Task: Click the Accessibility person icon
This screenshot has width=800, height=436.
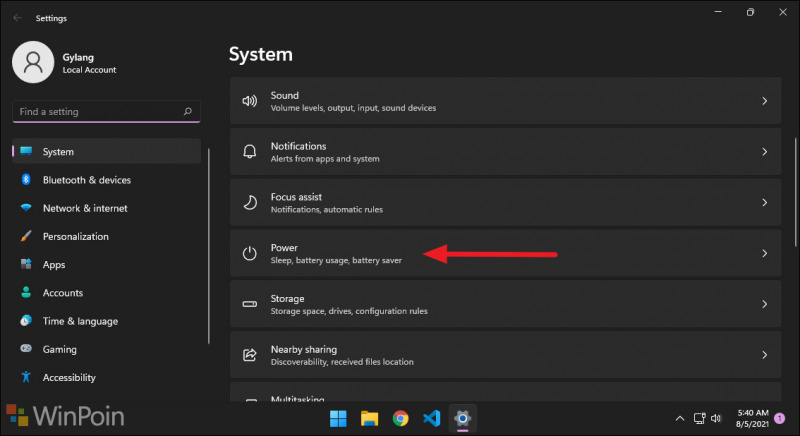Action: pos(24,378)
